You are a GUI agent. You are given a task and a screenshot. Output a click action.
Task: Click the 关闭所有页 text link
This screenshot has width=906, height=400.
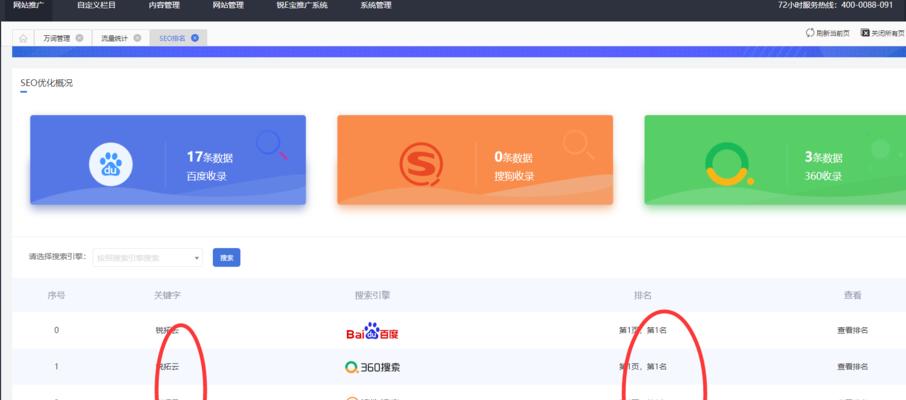click(888, 34)
